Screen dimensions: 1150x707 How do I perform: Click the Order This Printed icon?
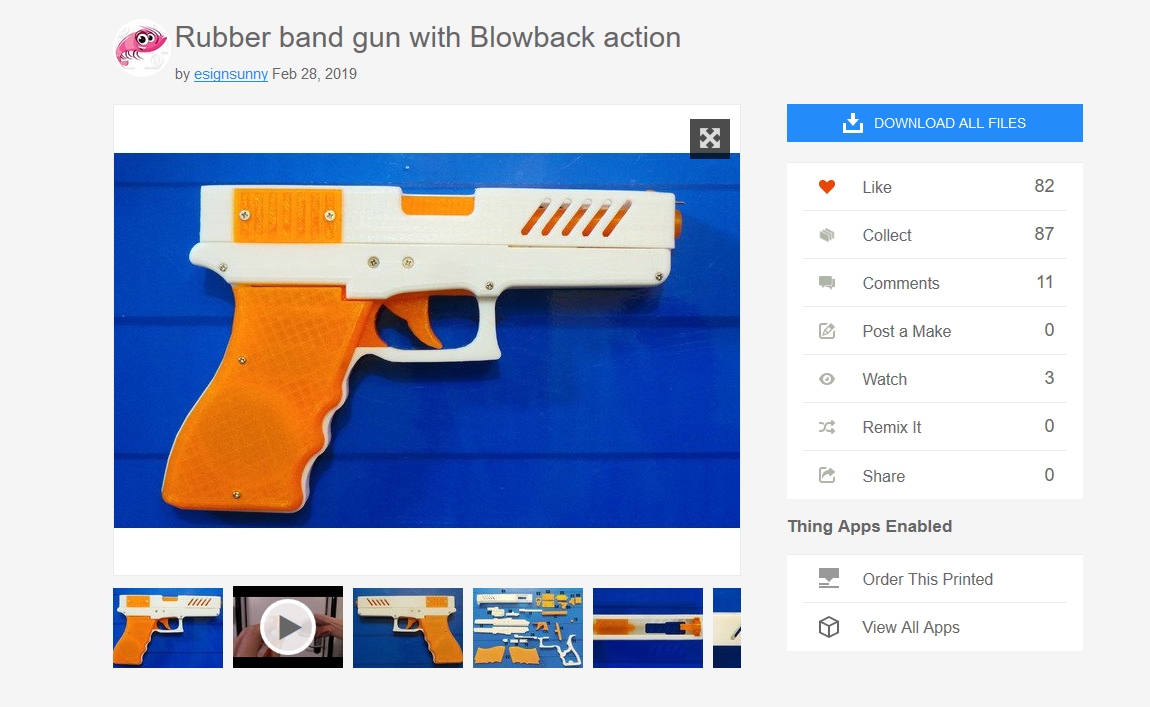pyautogui.click(x=829, y=579)
